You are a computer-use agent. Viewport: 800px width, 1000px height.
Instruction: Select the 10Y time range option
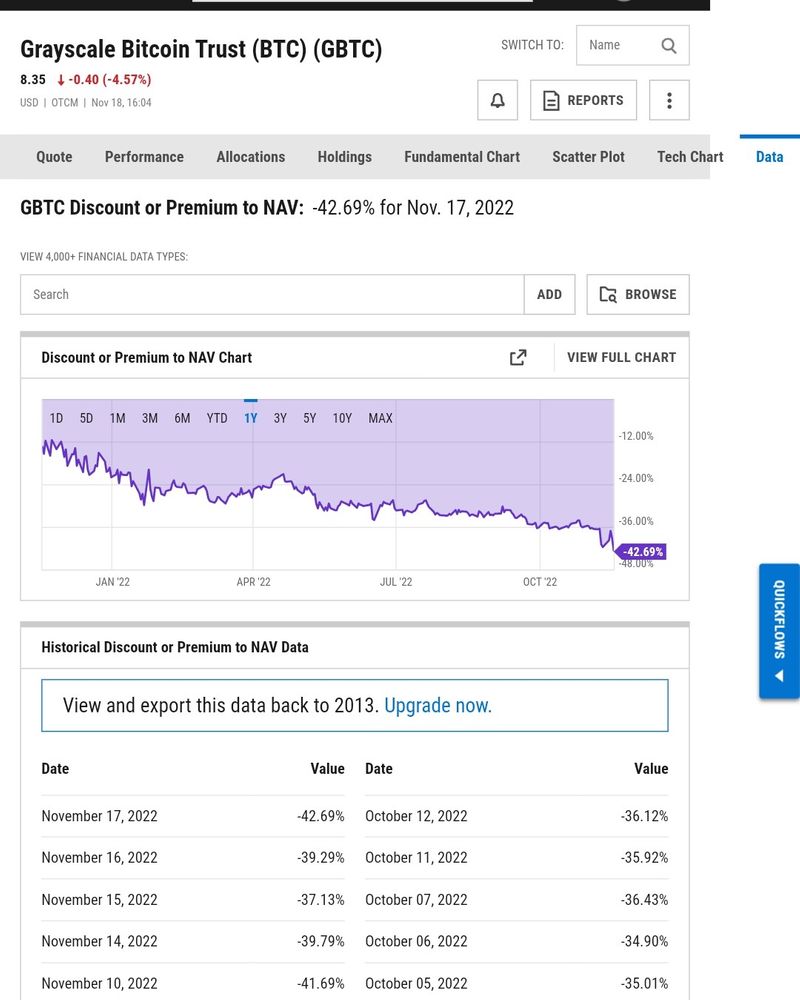tap(344, 418)
